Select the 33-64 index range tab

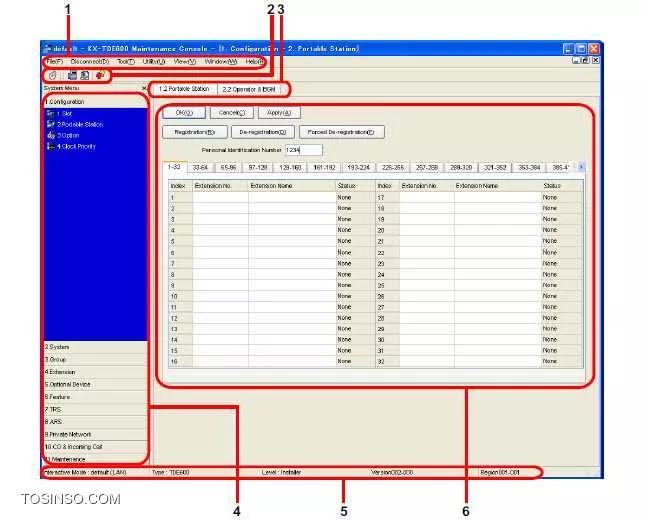[x=200, y=167]
